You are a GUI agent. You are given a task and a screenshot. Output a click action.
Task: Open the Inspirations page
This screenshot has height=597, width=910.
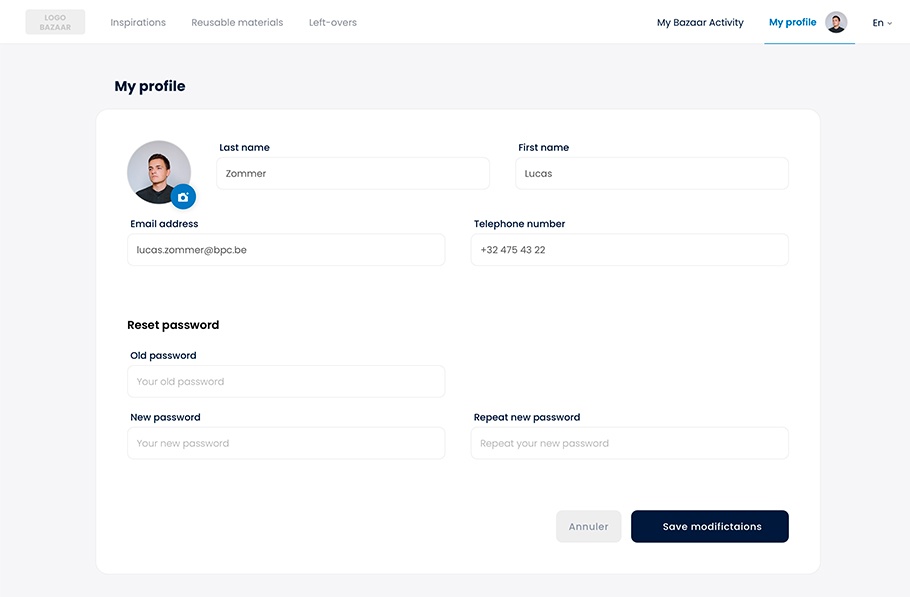coord(138,23)
